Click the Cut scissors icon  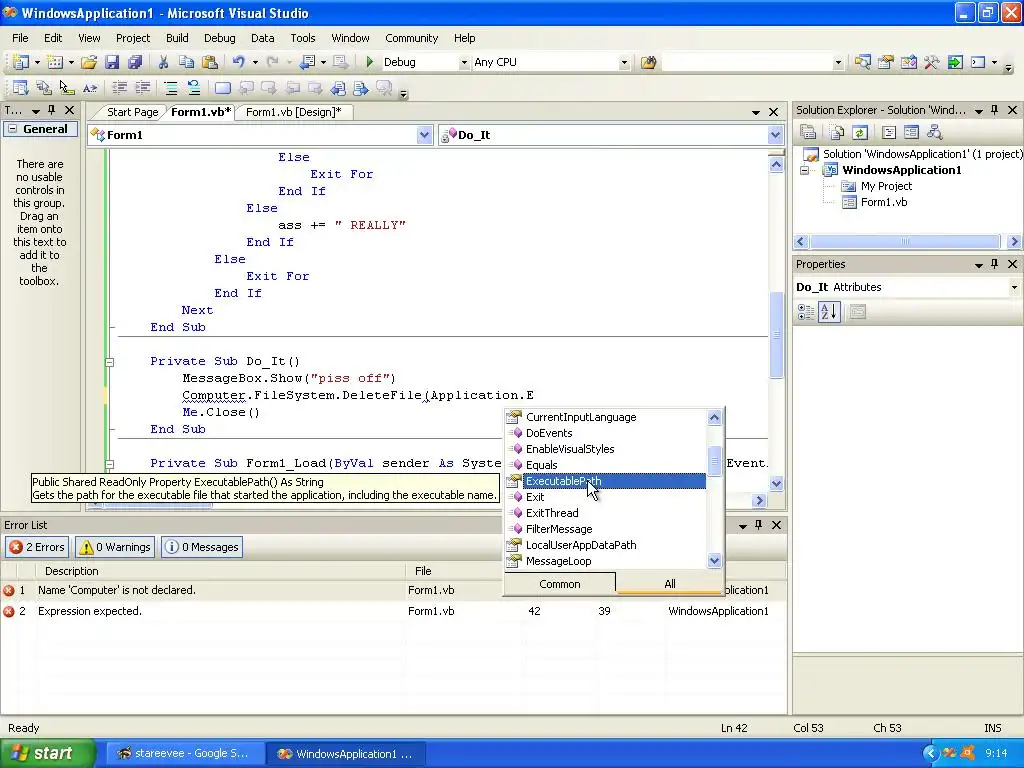(x=163, y=62)
